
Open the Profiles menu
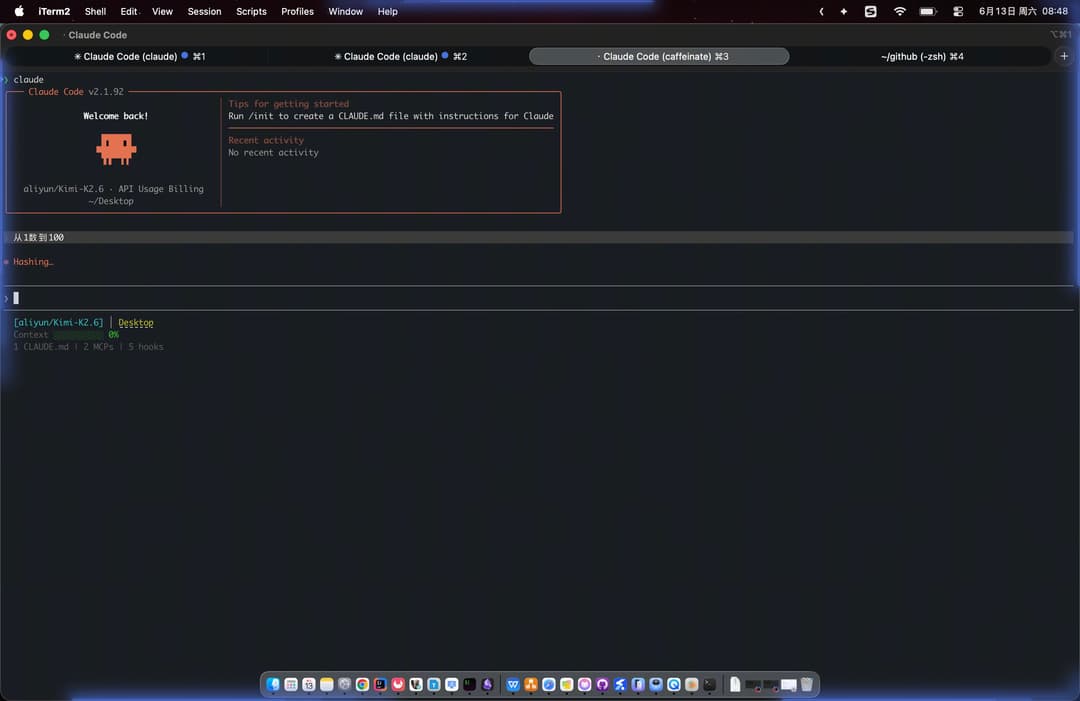click(x=298, y=11)
